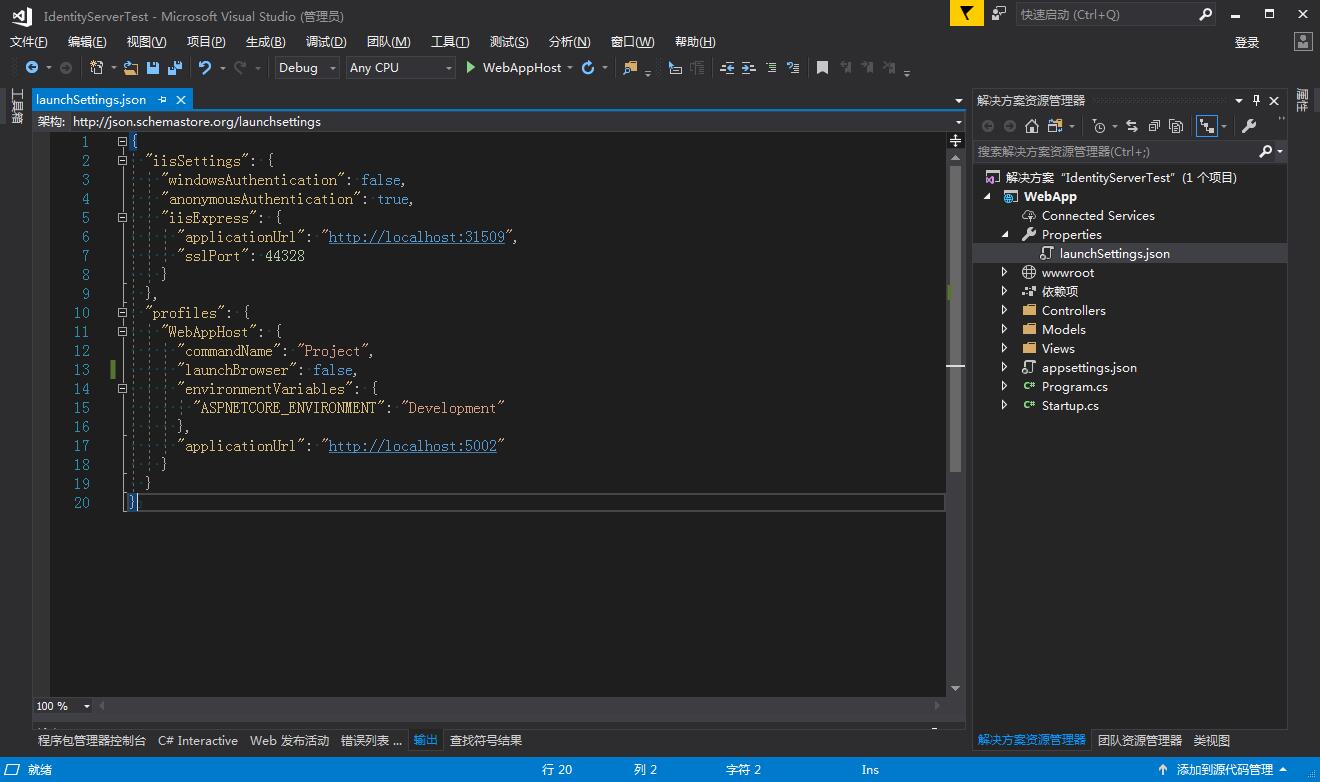
Task: Open Properties wrench icon in Solution Explorer
Action: click(1249, 126)
